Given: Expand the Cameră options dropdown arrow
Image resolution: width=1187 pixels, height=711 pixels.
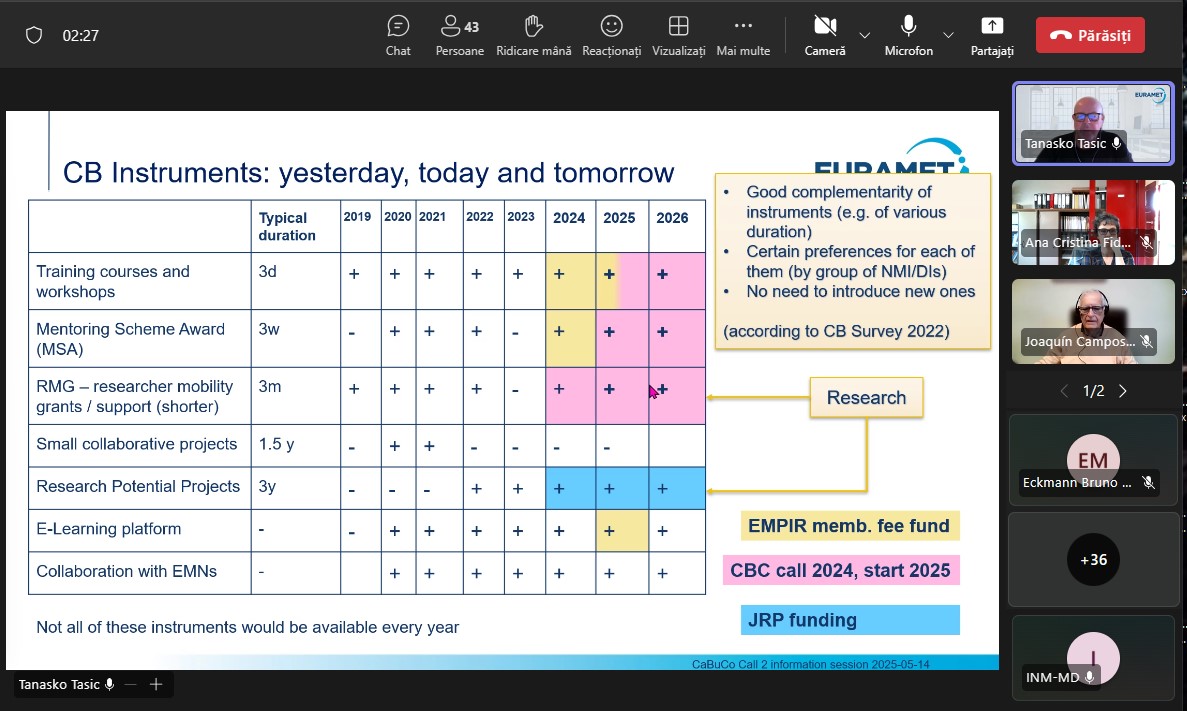Looking at the screenshot, I should [865, 35].
